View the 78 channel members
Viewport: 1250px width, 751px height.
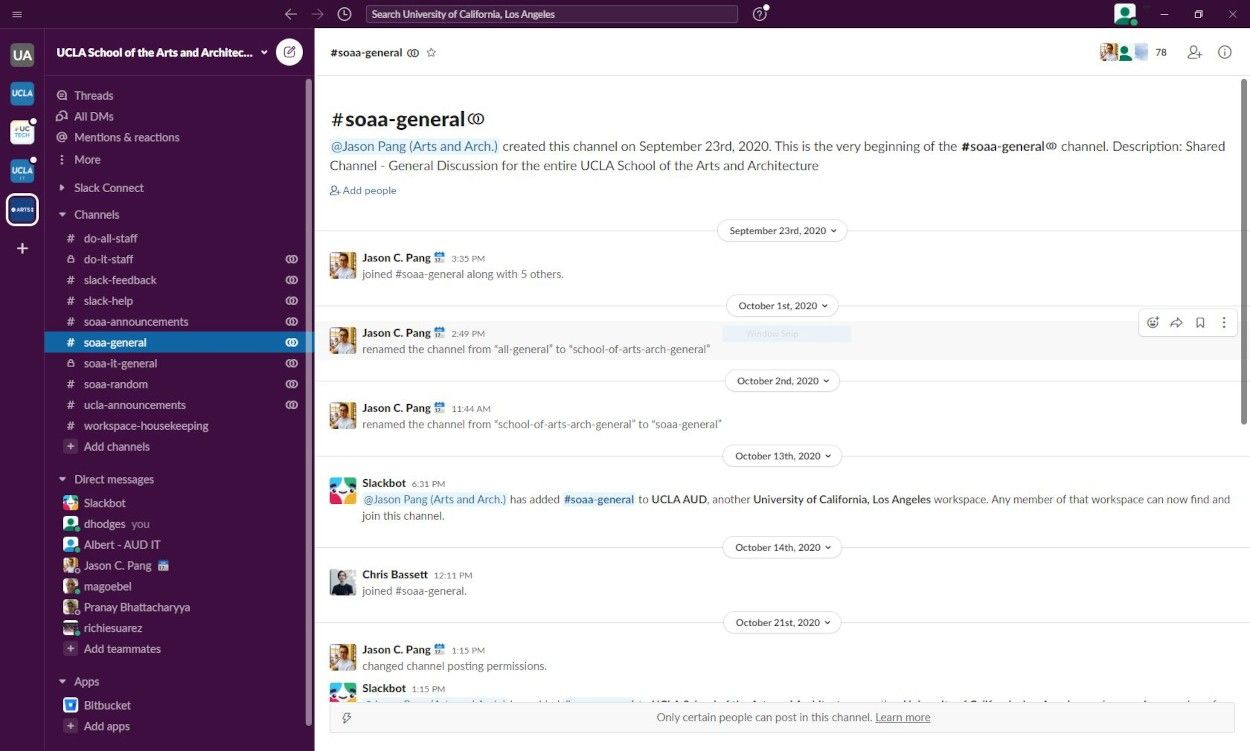click(1134, 52)
